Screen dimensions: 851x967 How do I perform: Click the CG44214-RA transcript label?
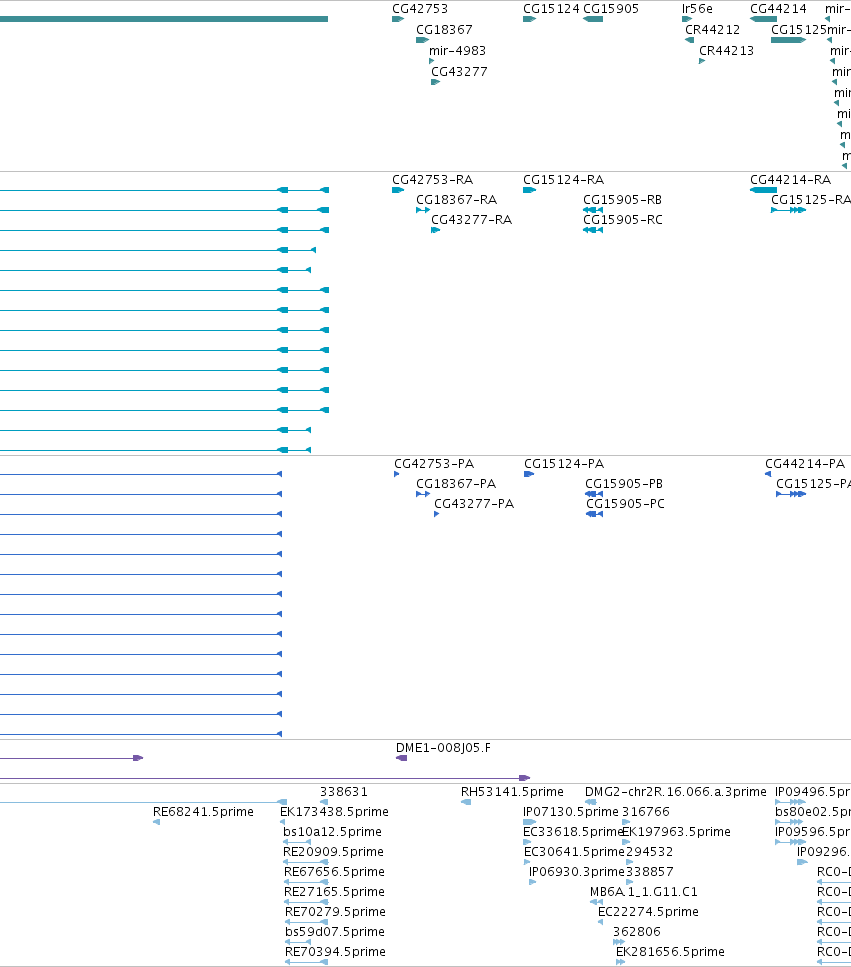[791, 180]
